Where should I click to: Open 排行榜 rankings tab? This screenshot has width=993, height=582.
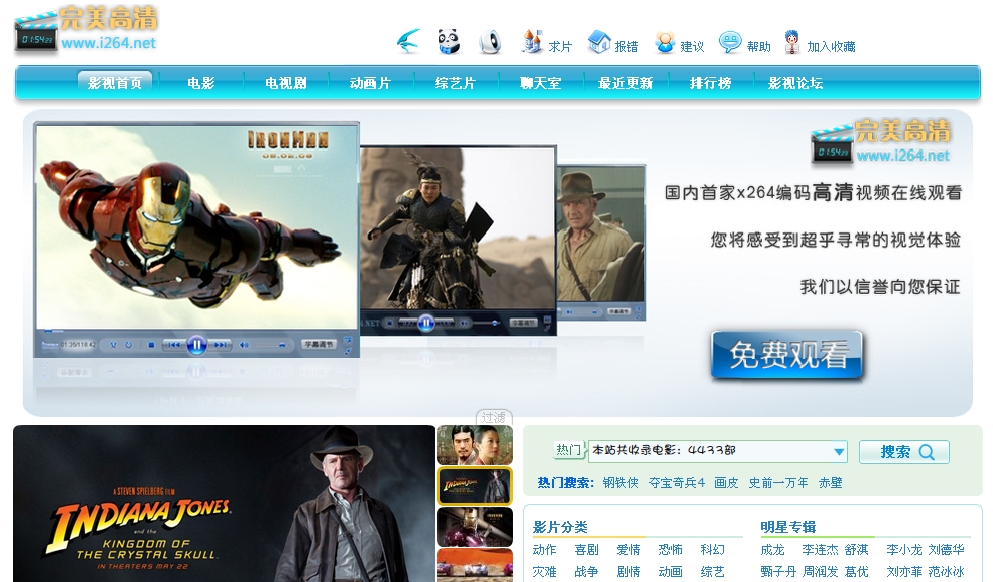point(710,83)
